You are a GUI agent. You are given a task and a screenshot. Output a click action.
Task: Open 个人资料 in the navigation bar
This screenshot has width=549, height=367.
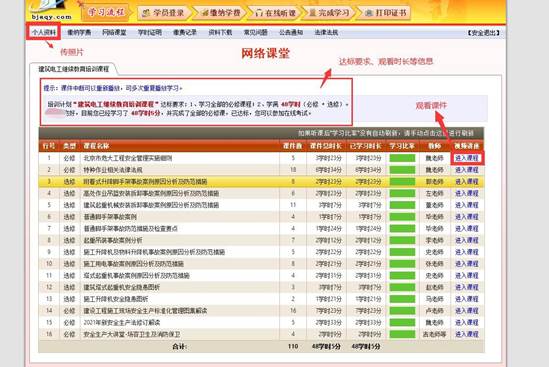pyautogui.click(x=44, y=33)
